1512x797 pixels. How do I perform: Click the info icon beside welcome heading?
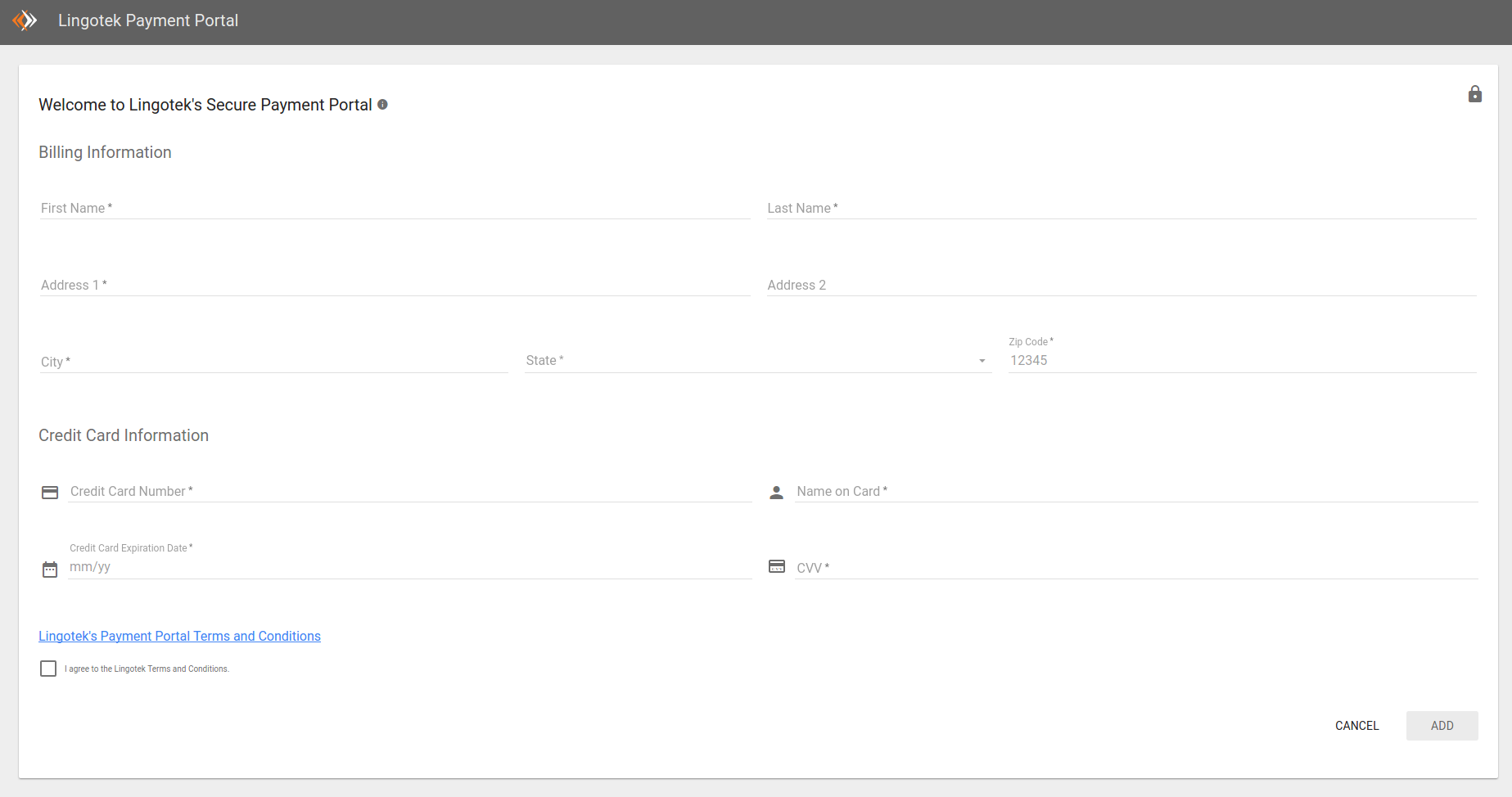coord(382,105)
